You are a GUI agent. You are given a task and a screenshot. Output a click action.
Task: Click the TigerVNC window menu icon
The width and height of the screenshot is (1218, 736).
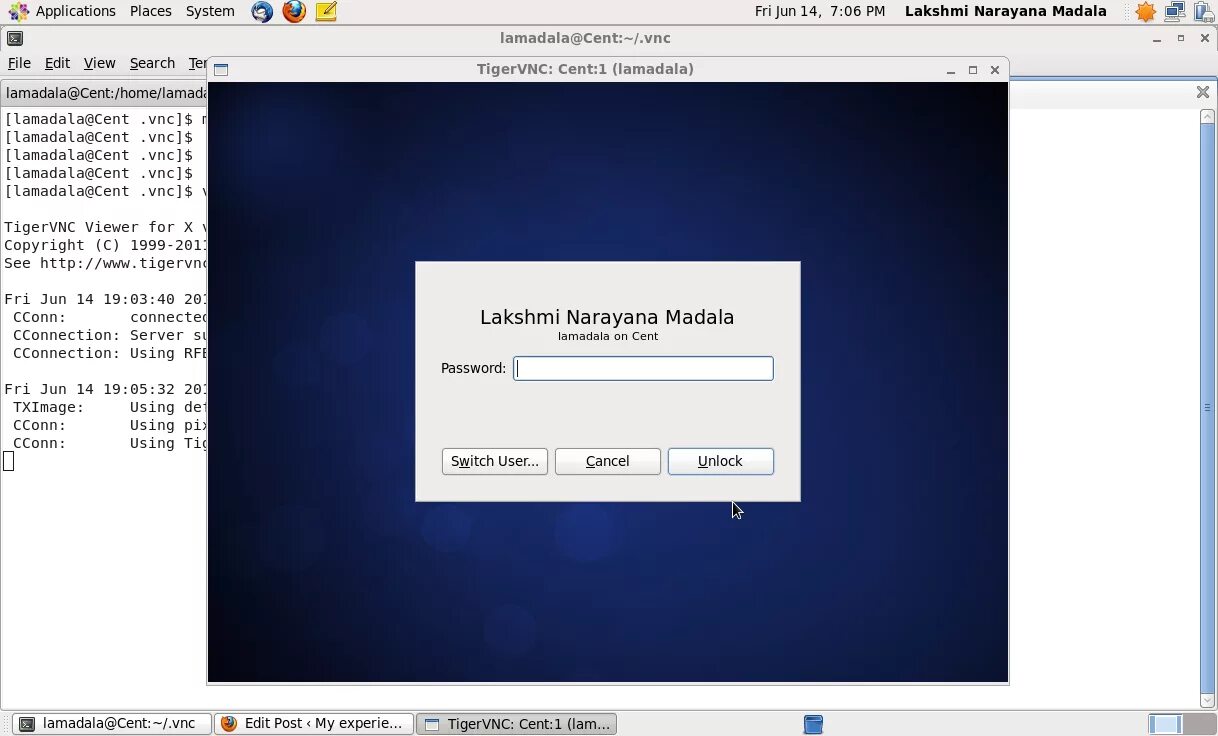point(220,69)
